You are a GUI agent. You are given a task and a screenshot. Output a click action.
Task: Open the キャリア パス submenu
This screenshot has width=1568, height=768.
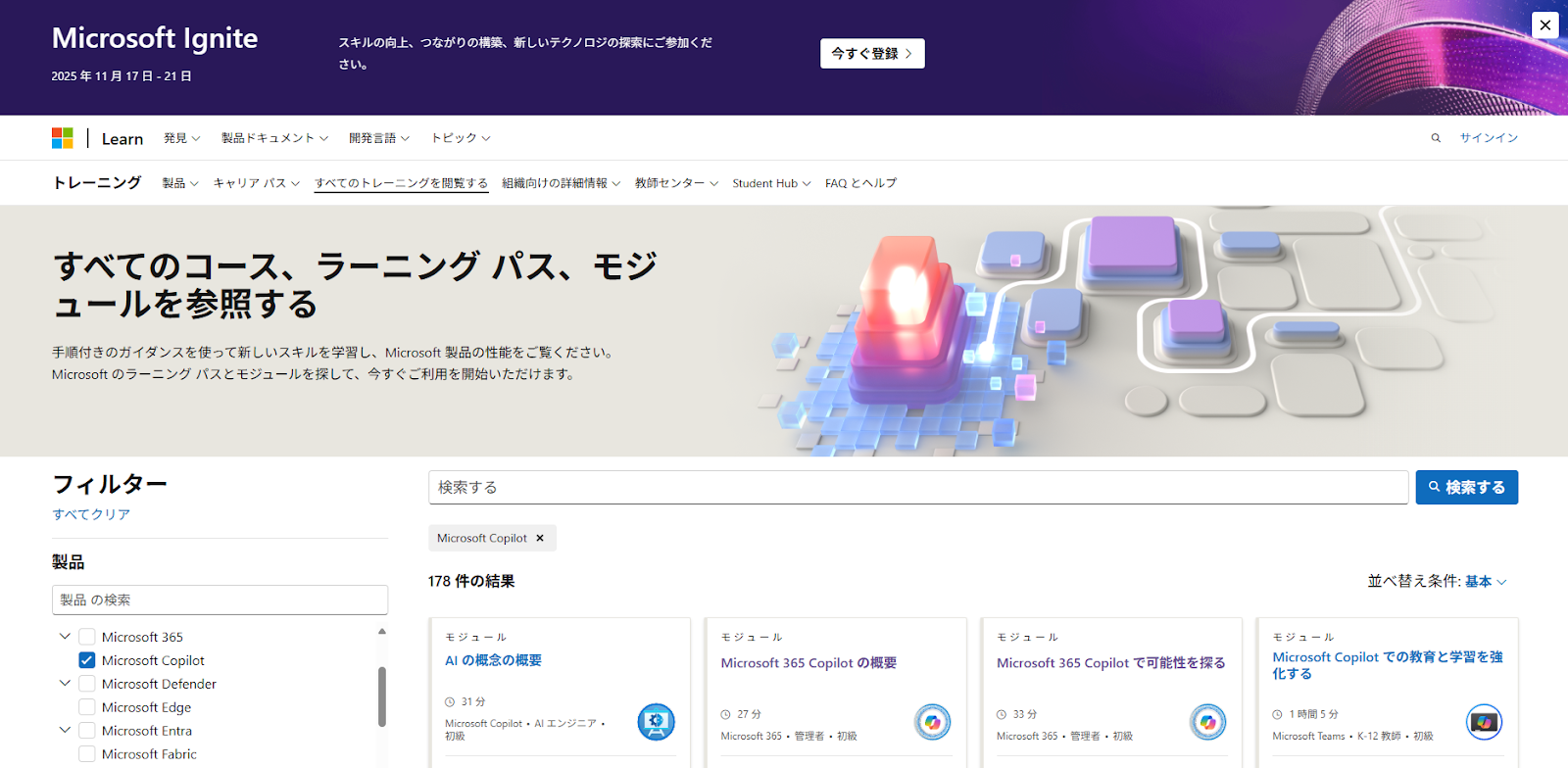click(257, 183)
